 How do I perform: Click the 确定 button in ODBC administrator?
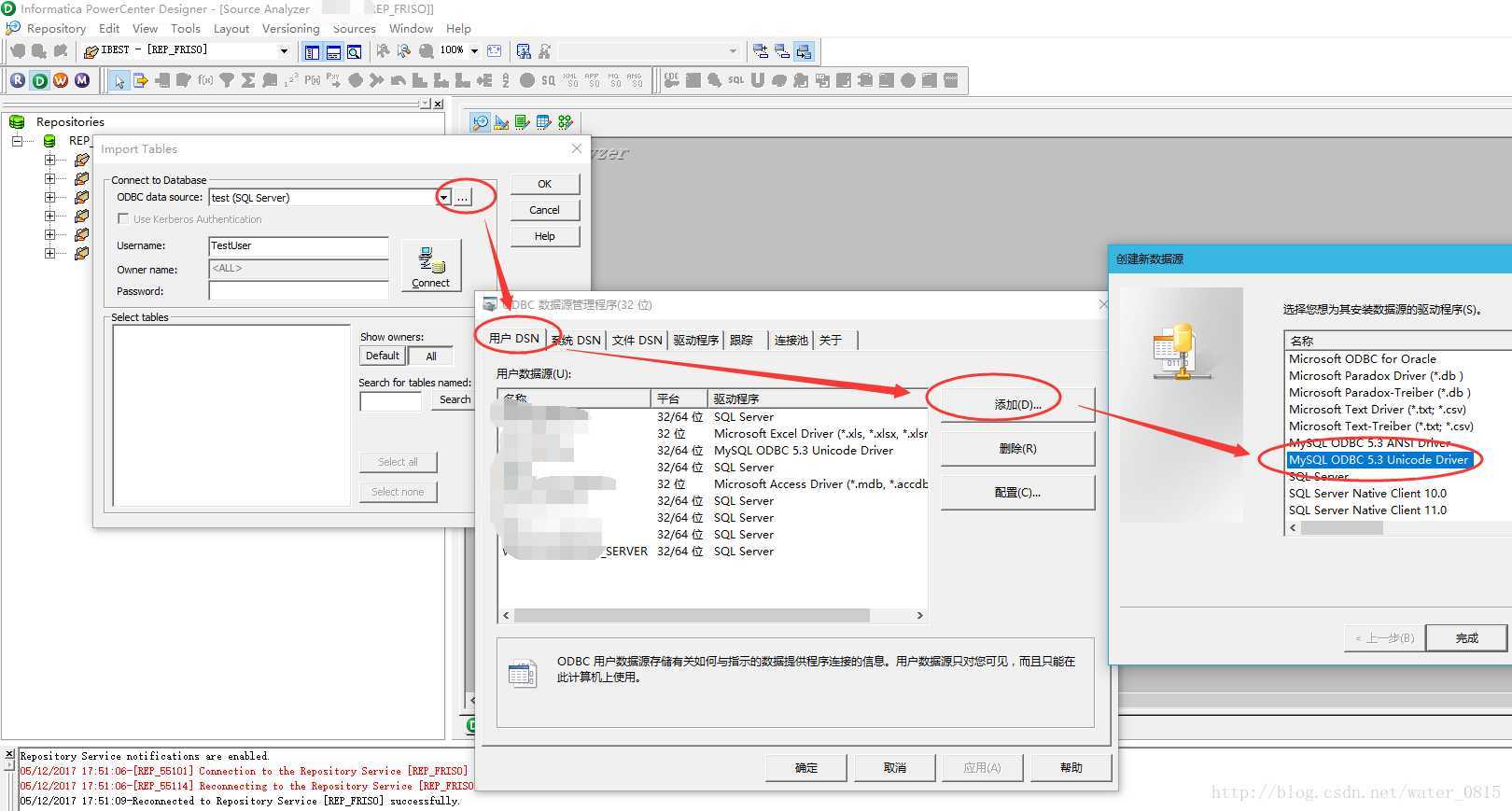pos(805,767)
